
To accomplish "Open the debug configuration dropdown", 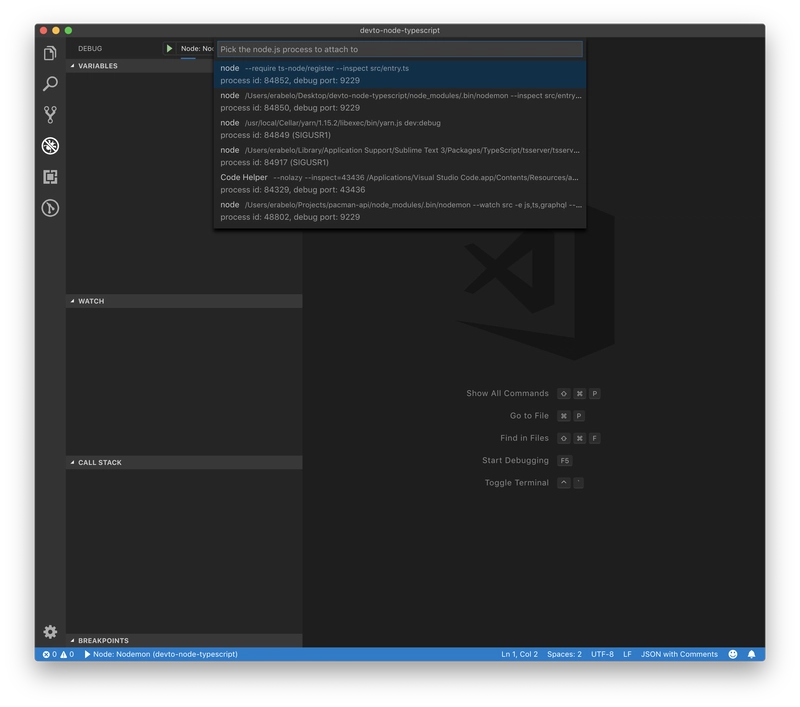I will point(197,48).
